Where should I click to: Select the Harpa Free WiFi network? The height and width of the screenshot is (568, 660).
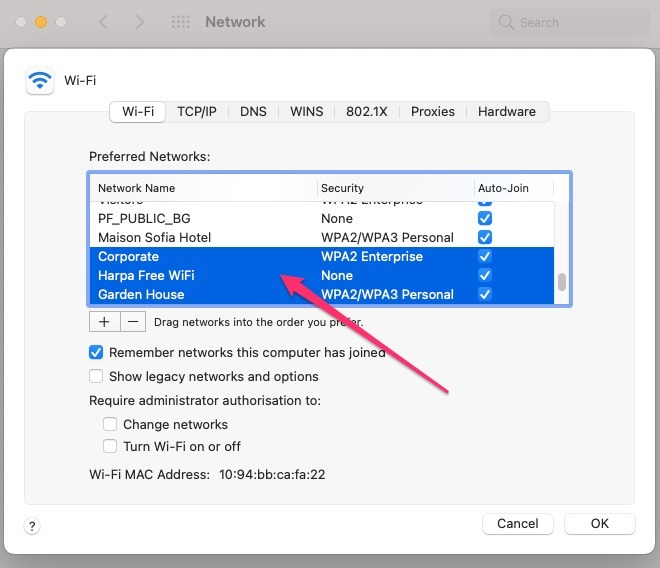pos(322,275)
